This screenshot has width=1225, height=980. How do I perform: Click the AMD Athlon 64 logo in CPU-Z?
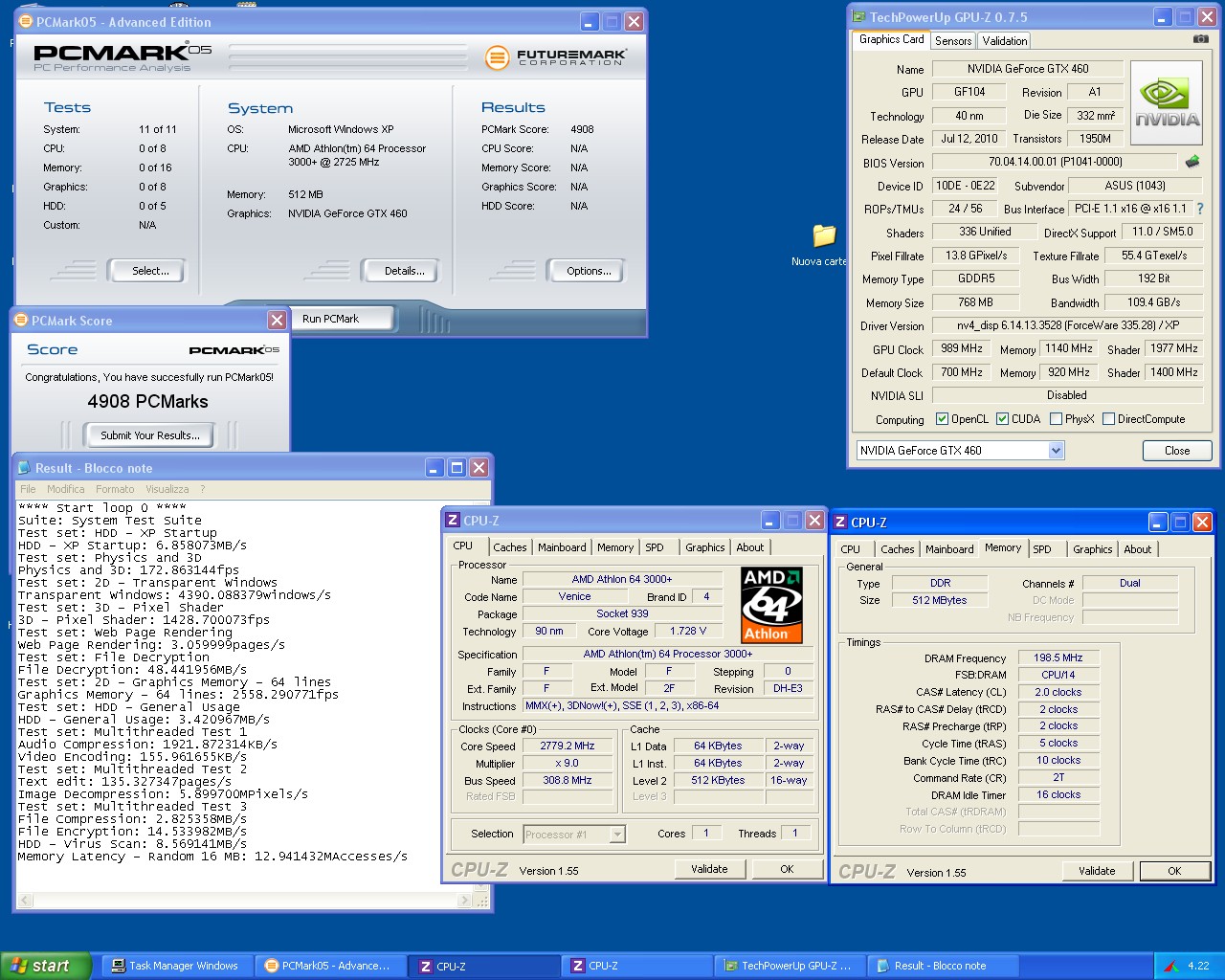pyautogui.click(x=771, y=605)
